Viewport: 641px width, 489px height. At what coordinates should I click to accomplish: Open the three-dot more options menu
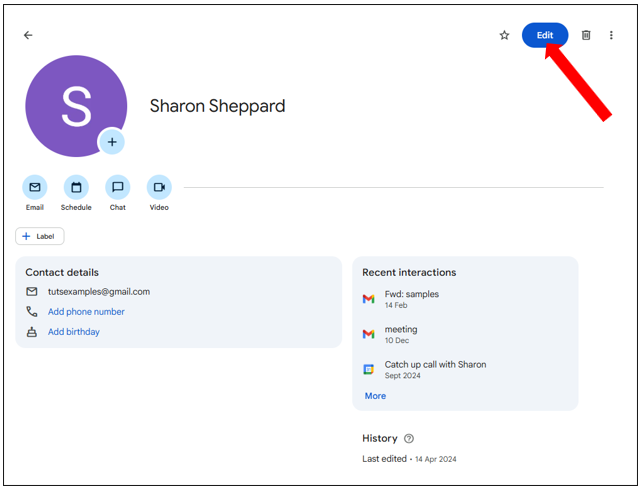pos(611,35)
